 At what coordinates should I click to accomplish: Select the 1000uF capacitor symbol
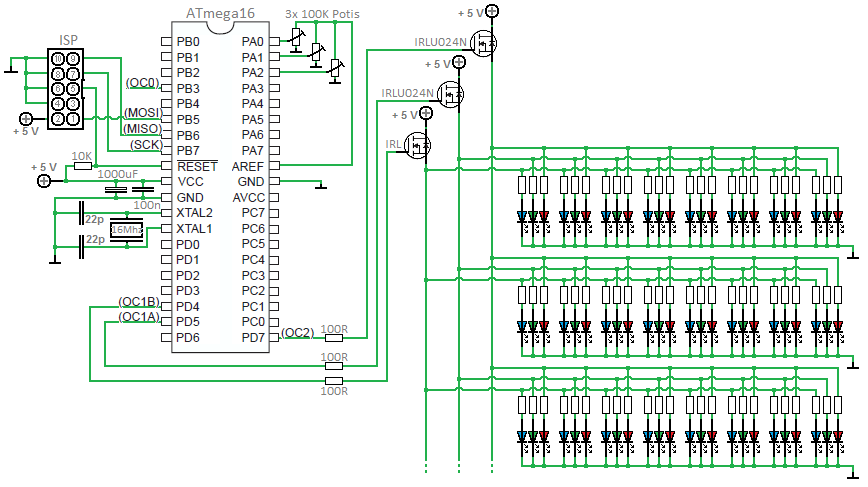pyautogui.click(x=116, y=189)
